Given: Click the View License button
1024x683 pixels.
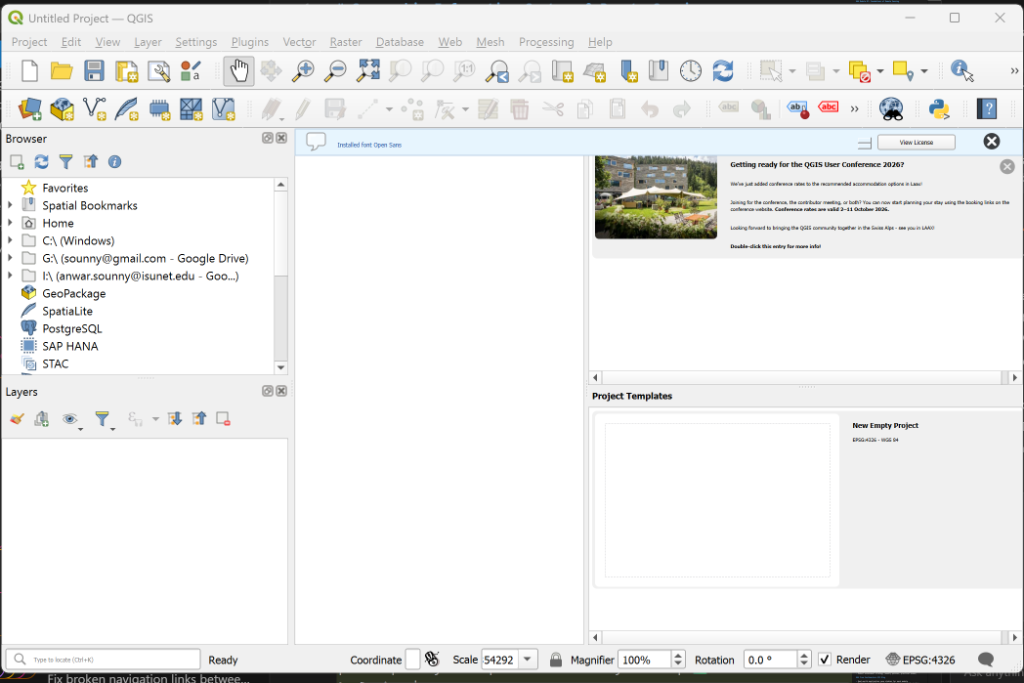Looking at the screenshot, I should click(x=916, y=142).
